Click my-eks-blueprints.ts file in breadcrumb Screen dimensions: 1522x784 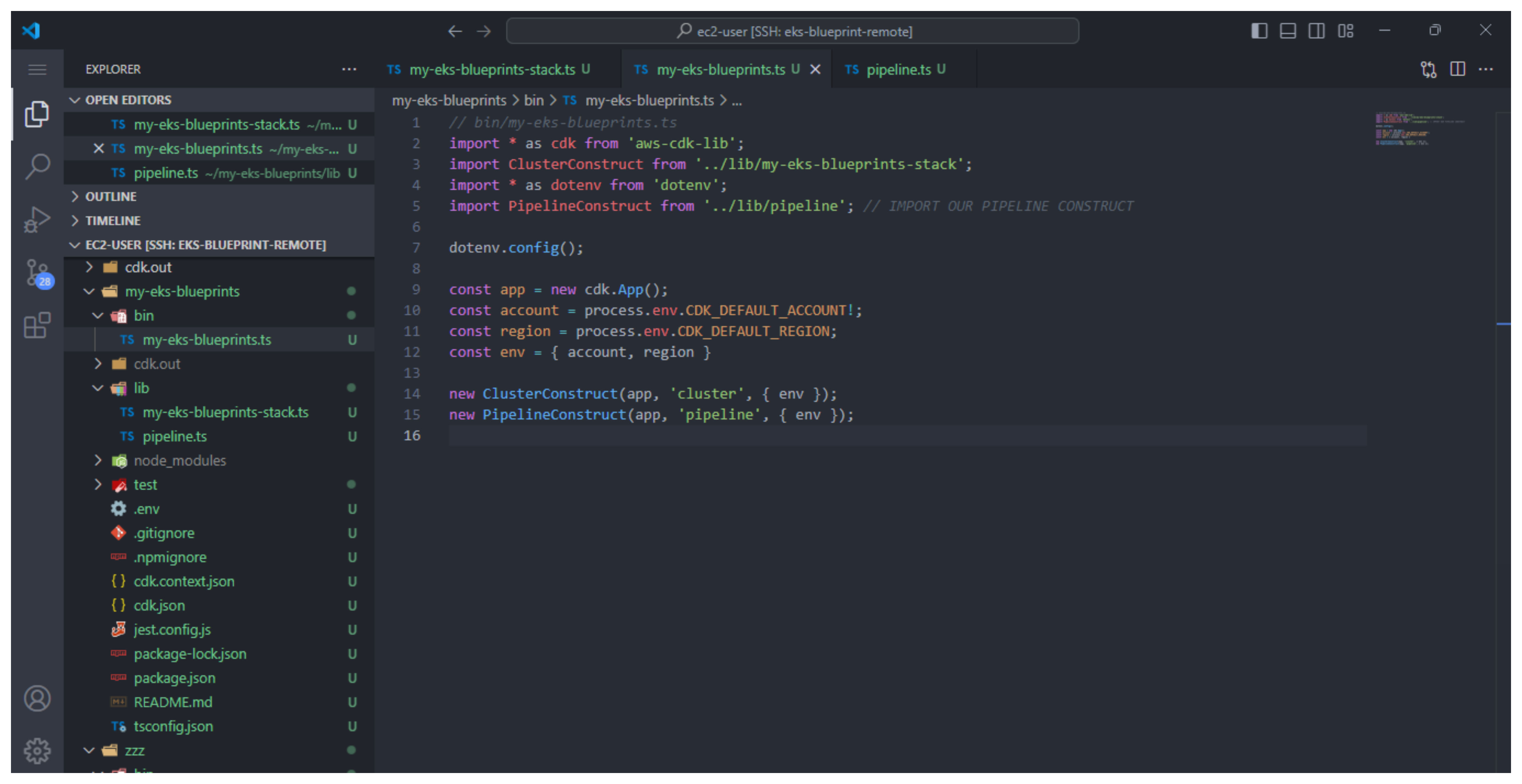pyautogui.click(x=638, y=100)
